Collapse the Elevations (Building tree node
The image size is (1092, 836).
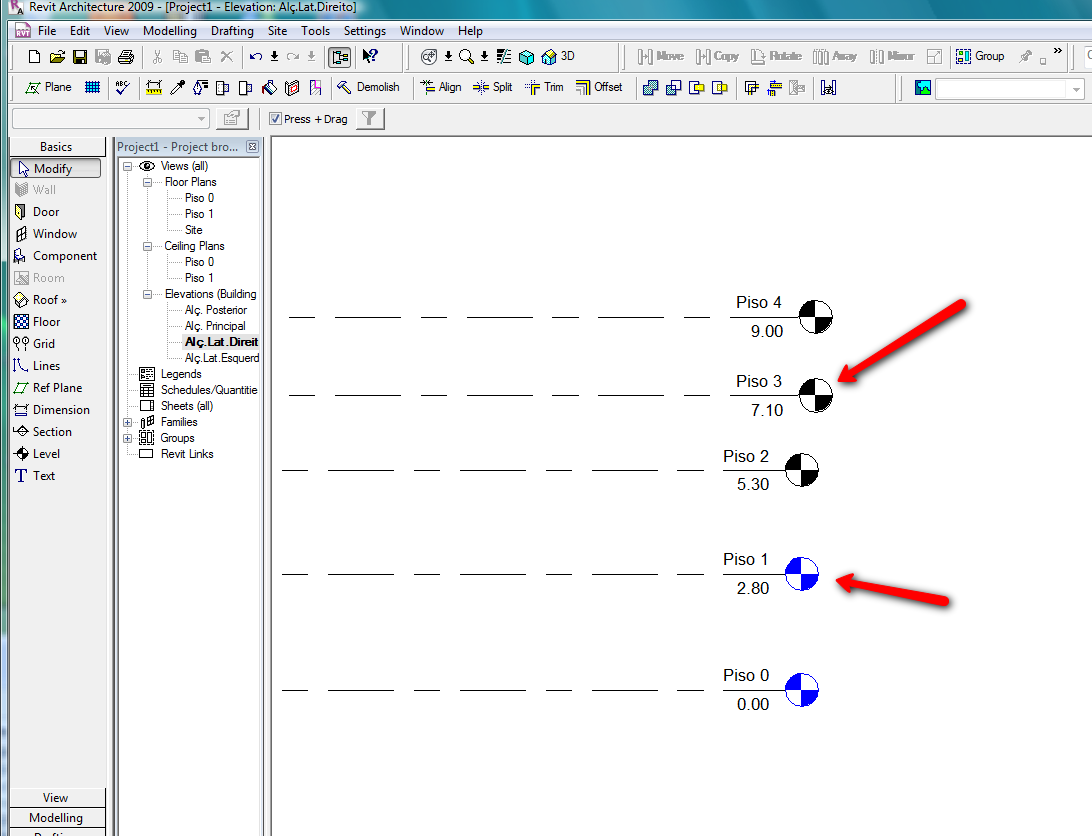point(147,295)
